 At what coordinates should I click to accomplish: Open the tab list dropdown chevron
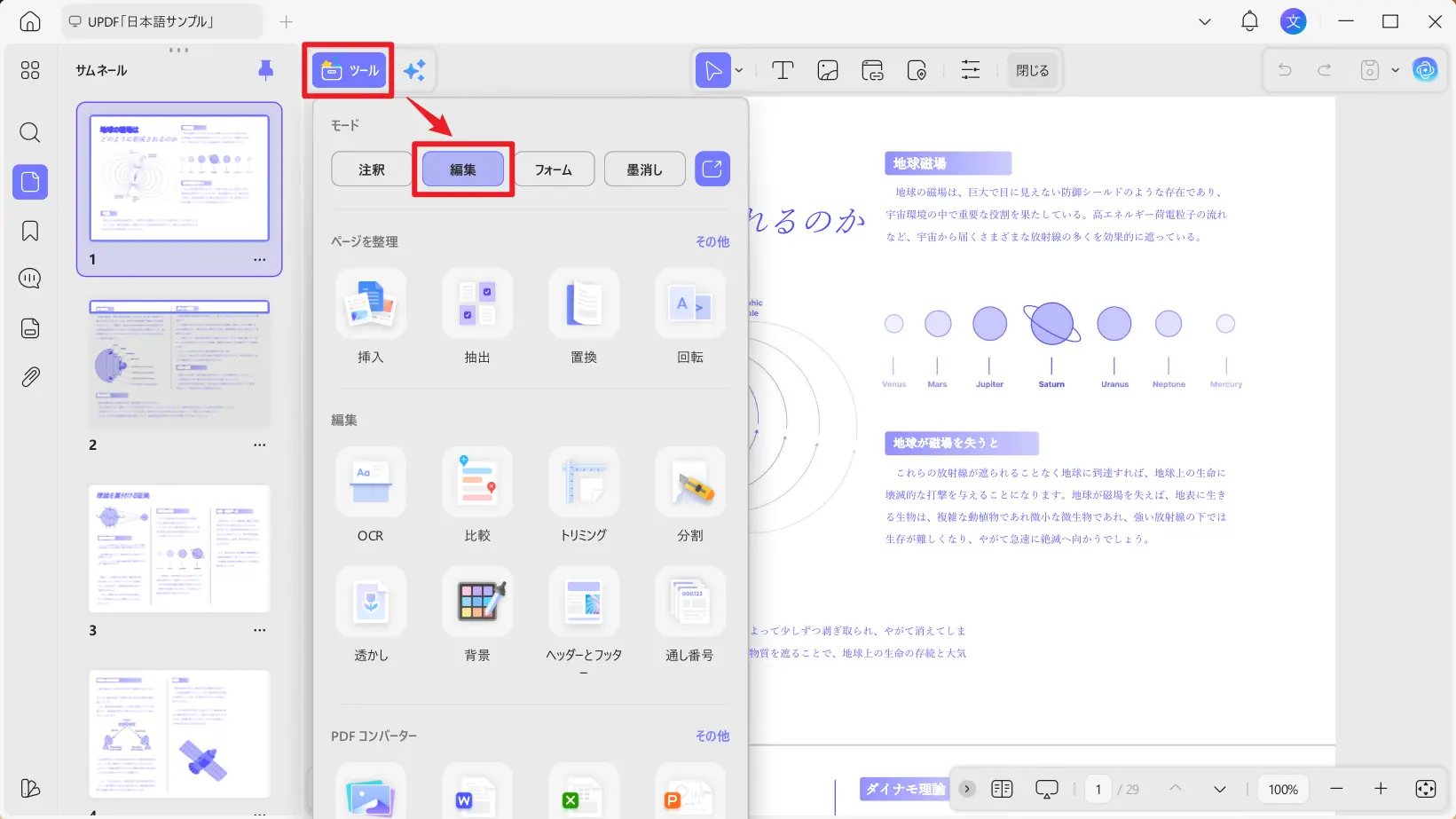click(x=1205, y=21)
